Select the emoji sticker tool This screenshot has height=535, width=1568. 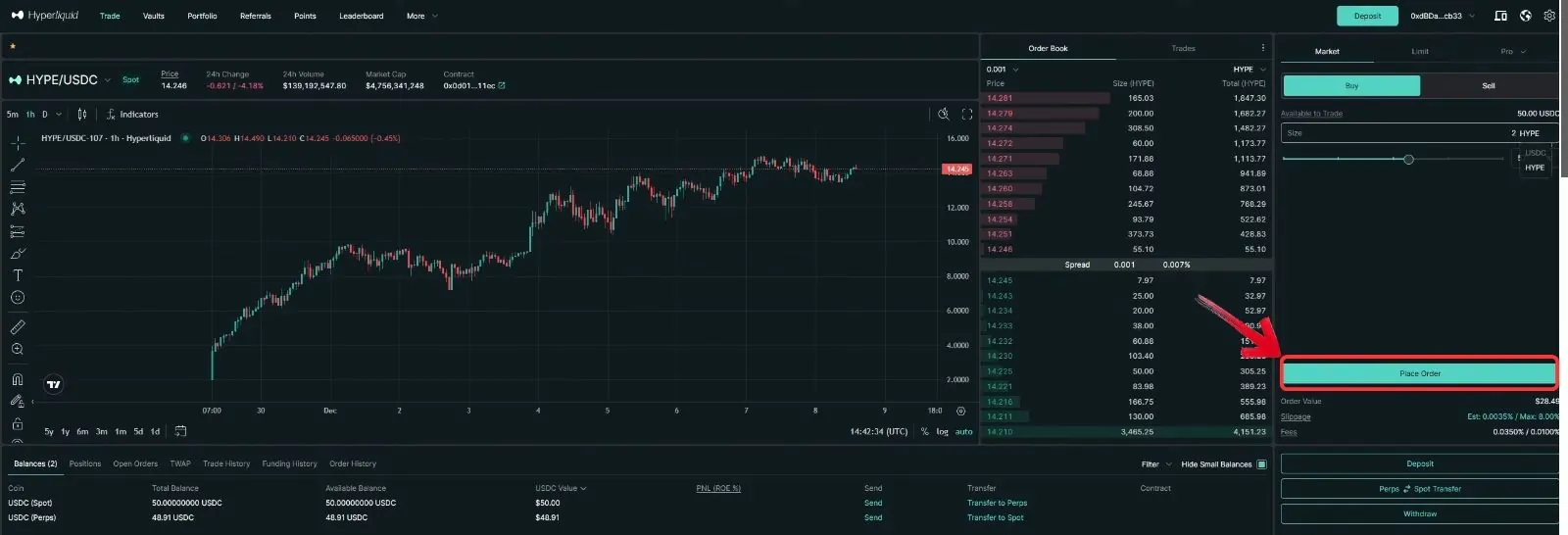[18, 298]
